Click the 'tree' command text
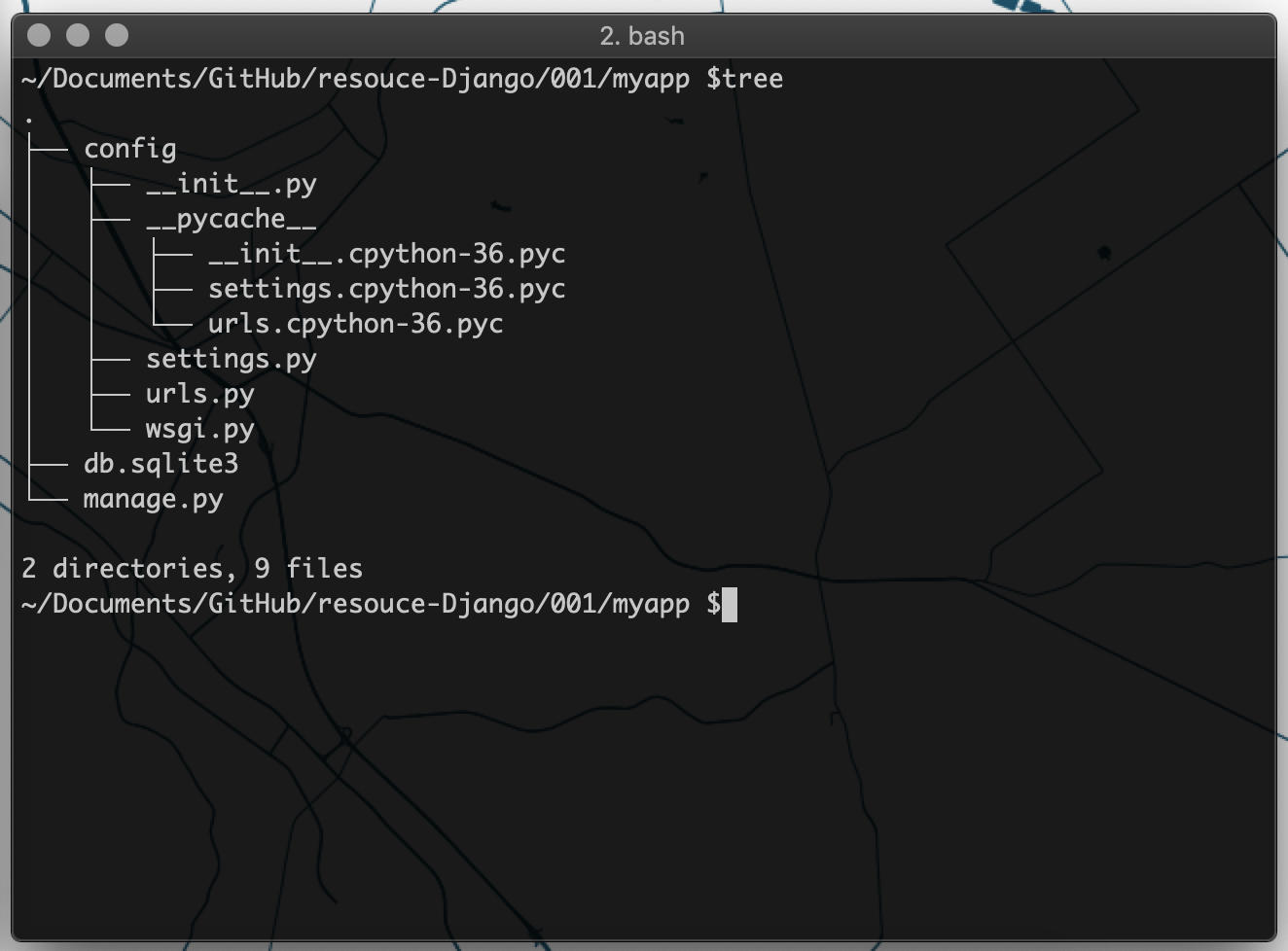1288x951 pixels. [x=752, y=79]
